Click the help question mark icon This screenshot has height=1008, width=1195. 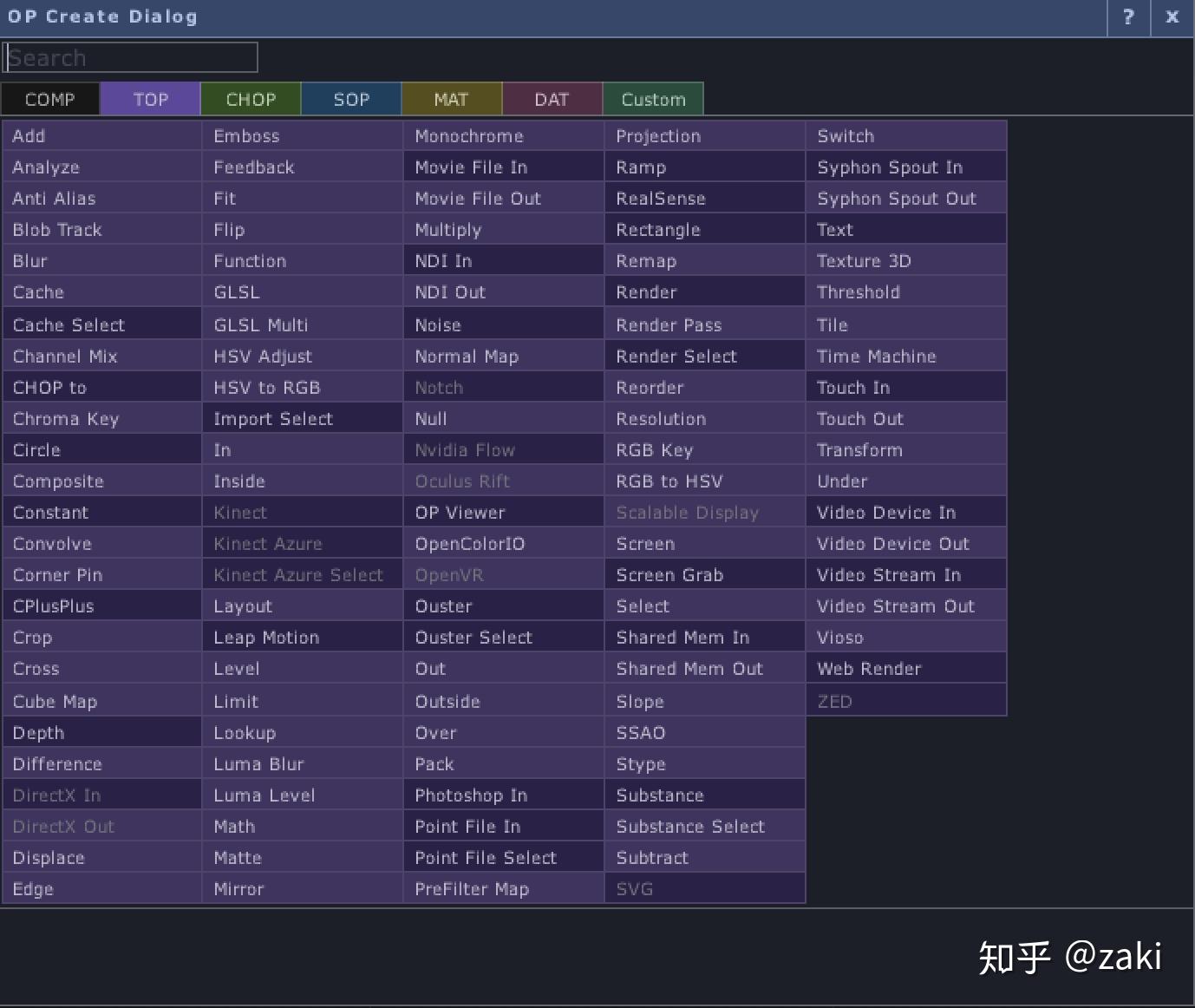[1127, 17]
